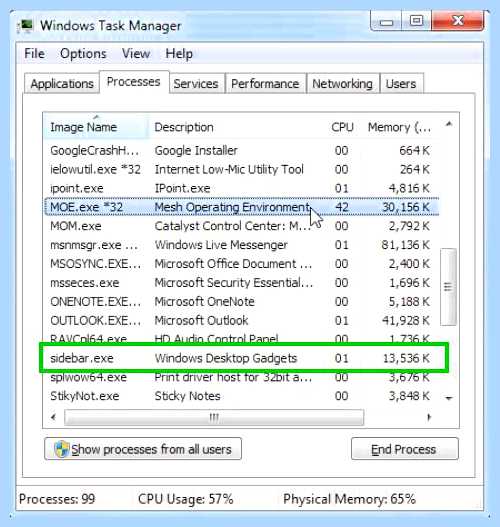Screen dimensions: 500x527
Task: Click the Microsoft Outlook description cell
Action: pyautogui.click(x=201, y=320)
